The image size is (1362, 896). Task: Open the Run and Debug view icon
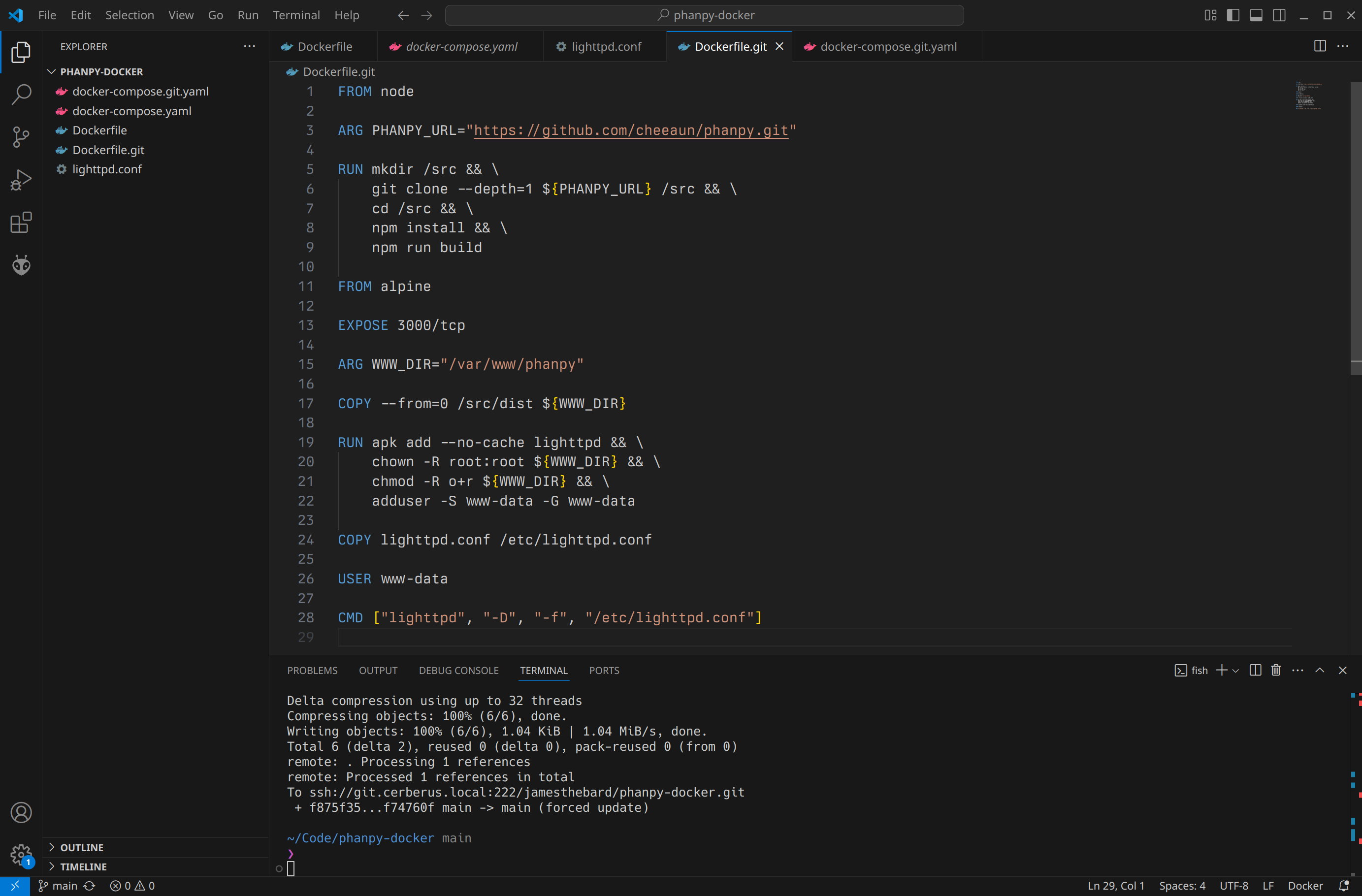click(21, 180)
